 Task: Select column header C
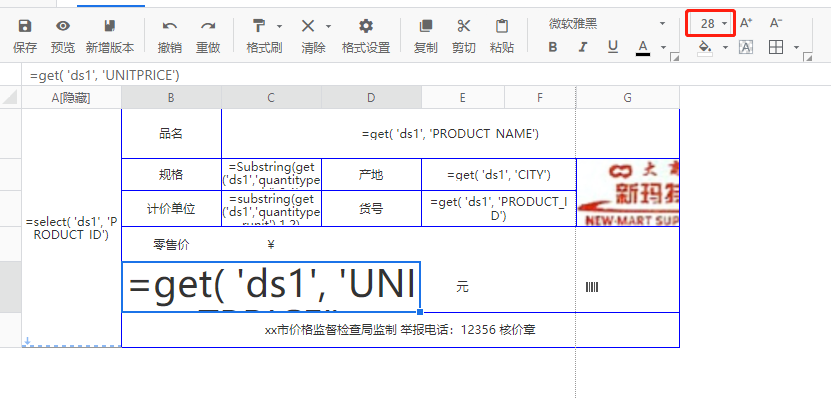(271, 98)
